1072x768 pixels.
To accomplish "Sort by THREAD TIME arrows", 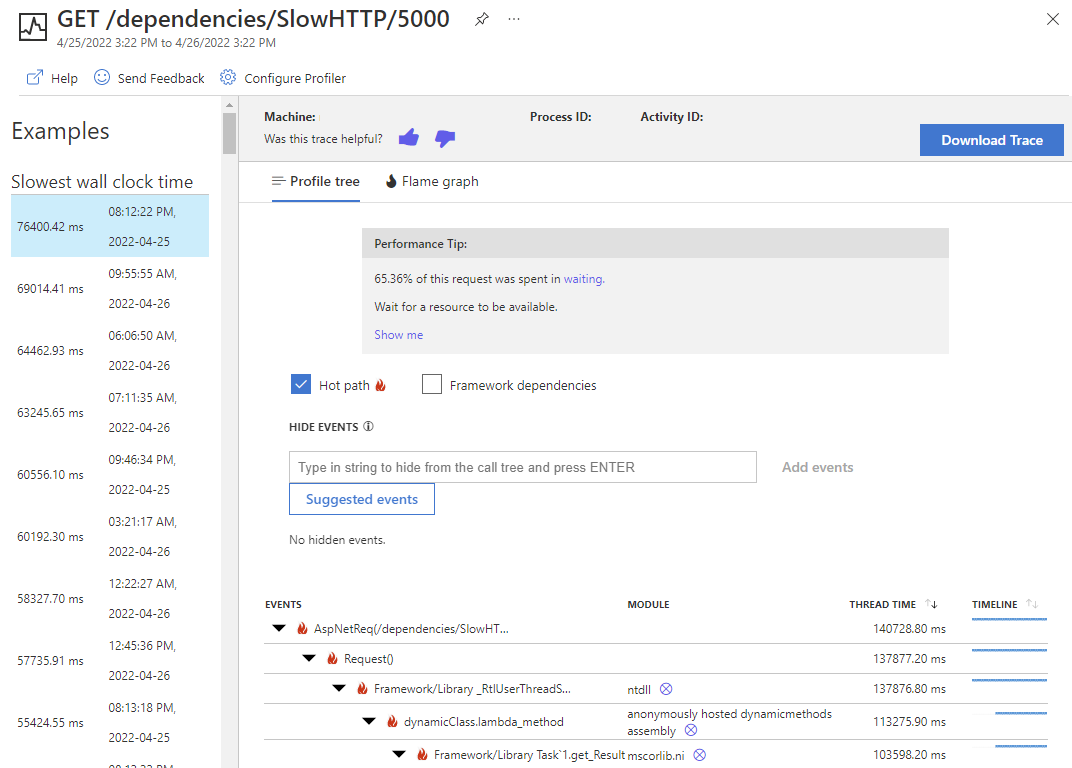I will click(931, 604).
